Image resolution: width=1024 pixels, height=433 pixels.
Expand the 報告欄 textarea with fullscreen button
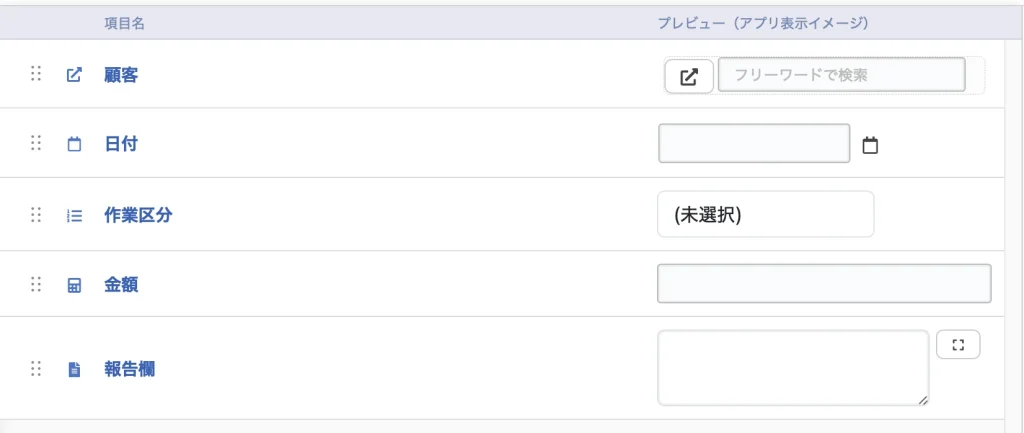958,345
